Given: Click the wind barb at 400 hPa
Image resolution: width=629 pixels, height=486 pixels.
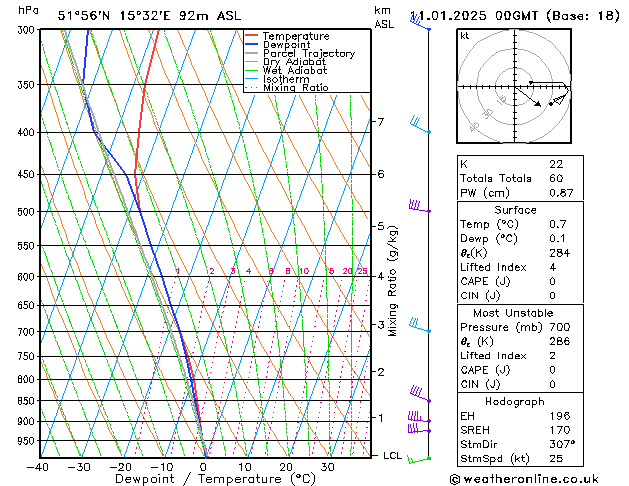Looking at the screenshot, I should click(x=419, y=126).
